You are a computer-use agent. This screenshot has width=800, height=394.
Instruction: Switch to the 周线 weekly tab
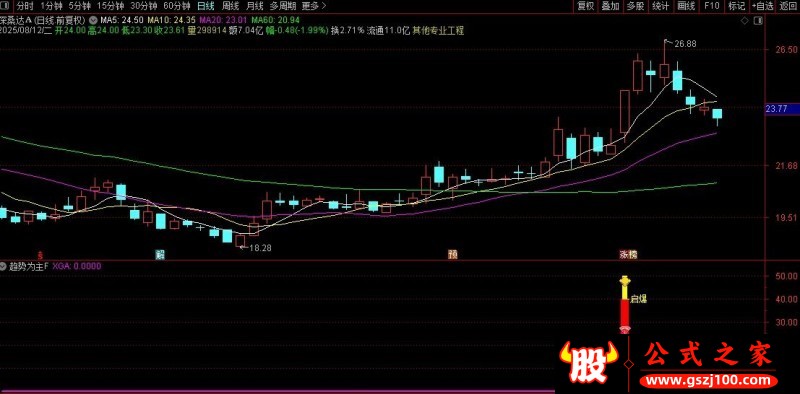[231, 6]
